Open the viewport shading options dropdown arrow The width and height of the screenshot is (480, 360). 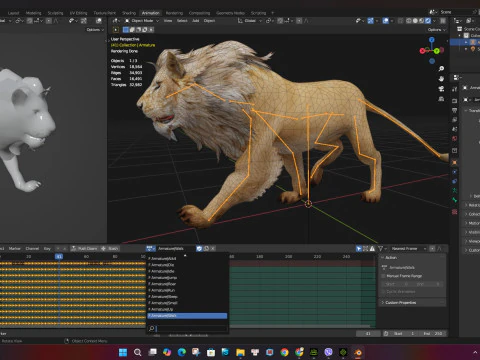tap(435, 21)
